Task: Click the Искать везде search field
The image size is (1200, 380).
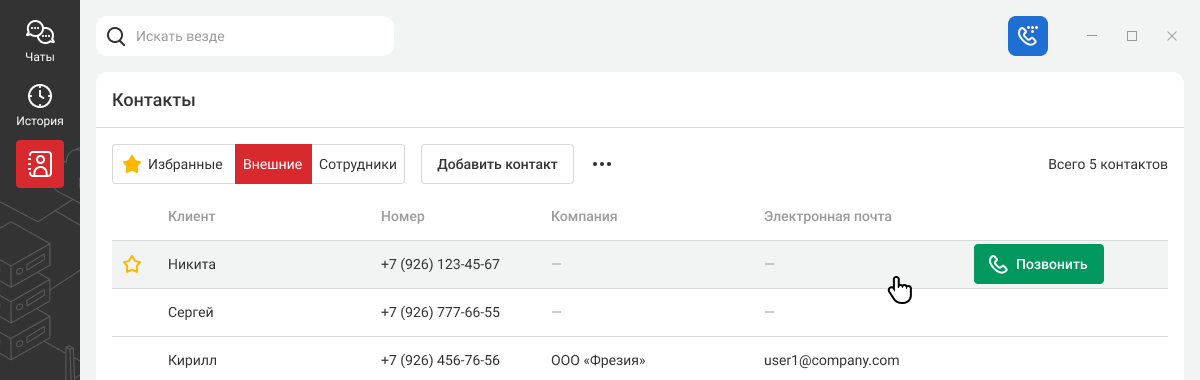Action: pyautogui.click(x=245, y=36)
